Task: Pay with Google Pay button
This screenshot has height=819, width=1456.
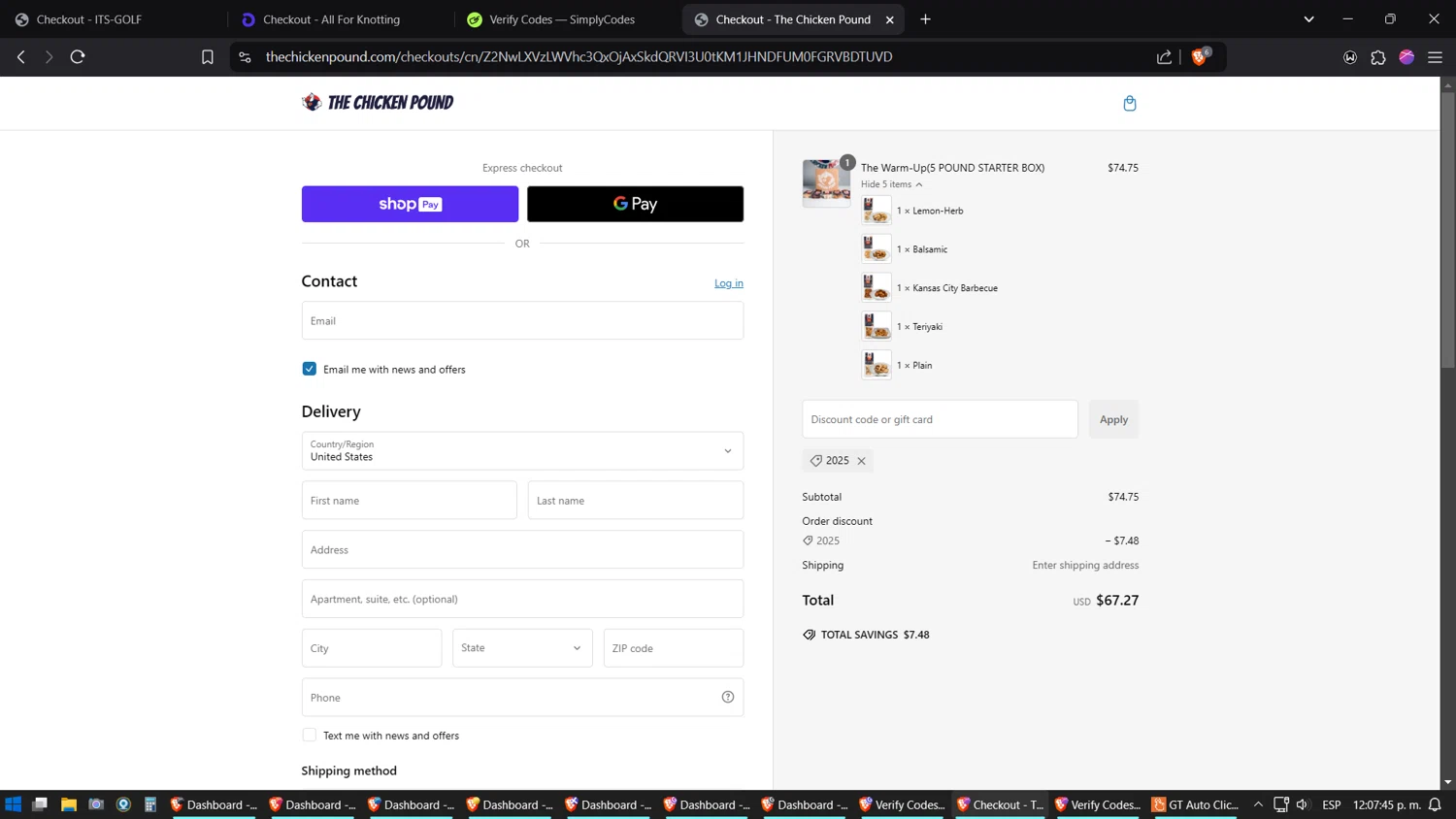Action: click(635, 204)
